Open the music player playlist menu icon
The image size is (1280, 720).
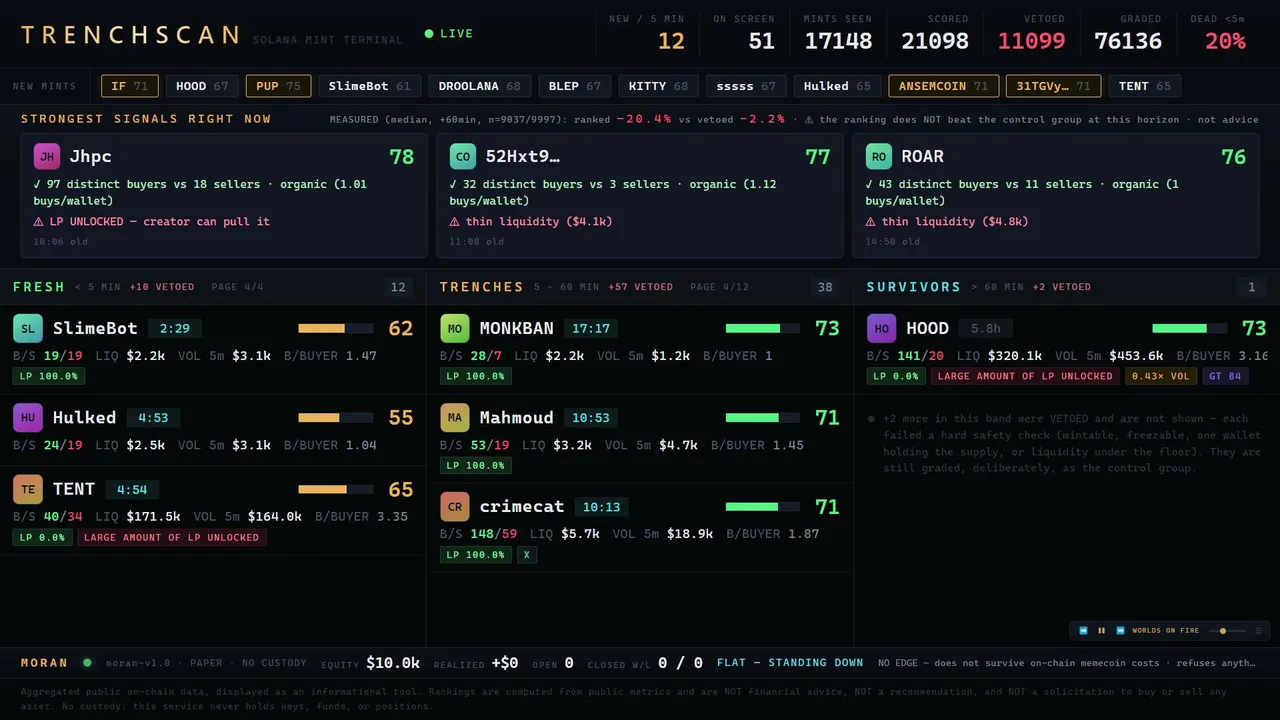tap(1258, 631)
